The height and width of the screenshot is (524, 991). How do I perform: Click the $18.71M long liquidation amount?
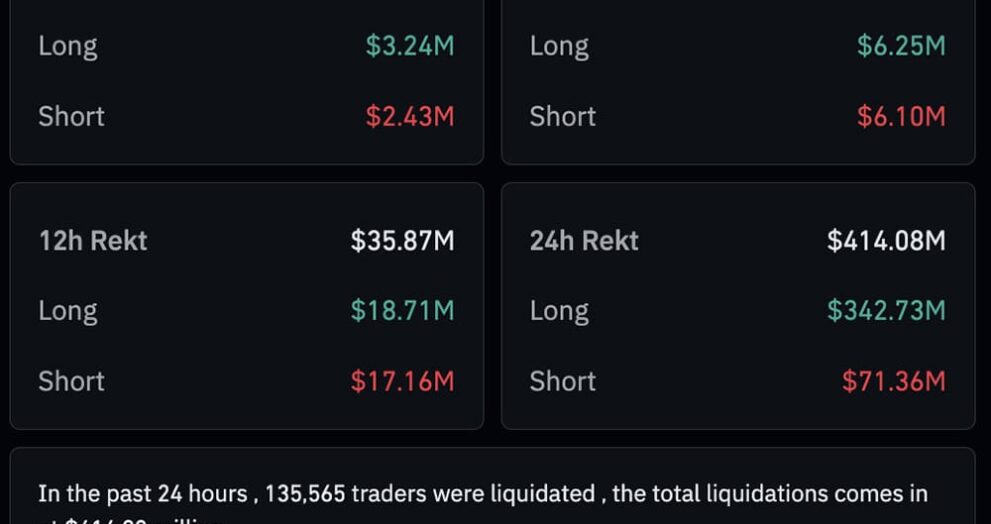click(x=402, y=311)
